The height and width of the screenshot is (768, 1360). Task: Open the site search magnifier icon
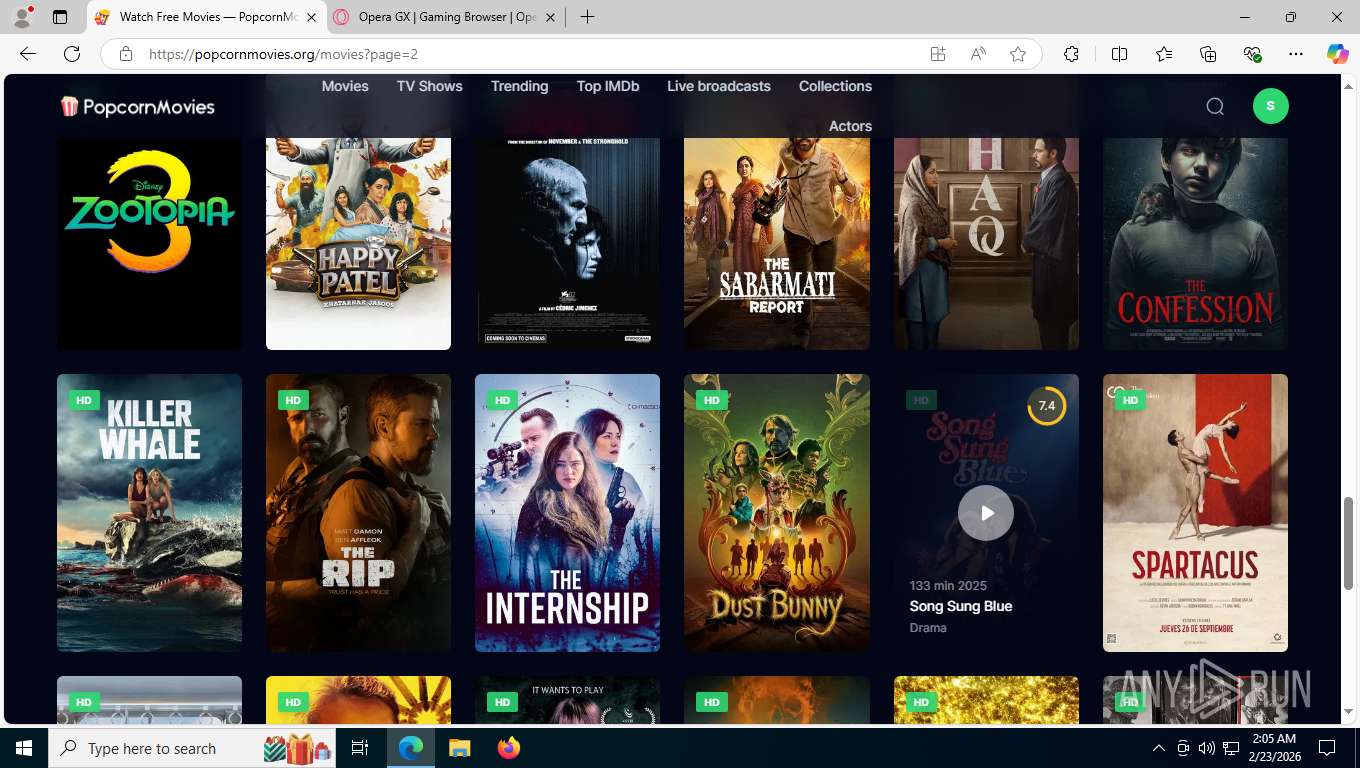[1215, 106]
